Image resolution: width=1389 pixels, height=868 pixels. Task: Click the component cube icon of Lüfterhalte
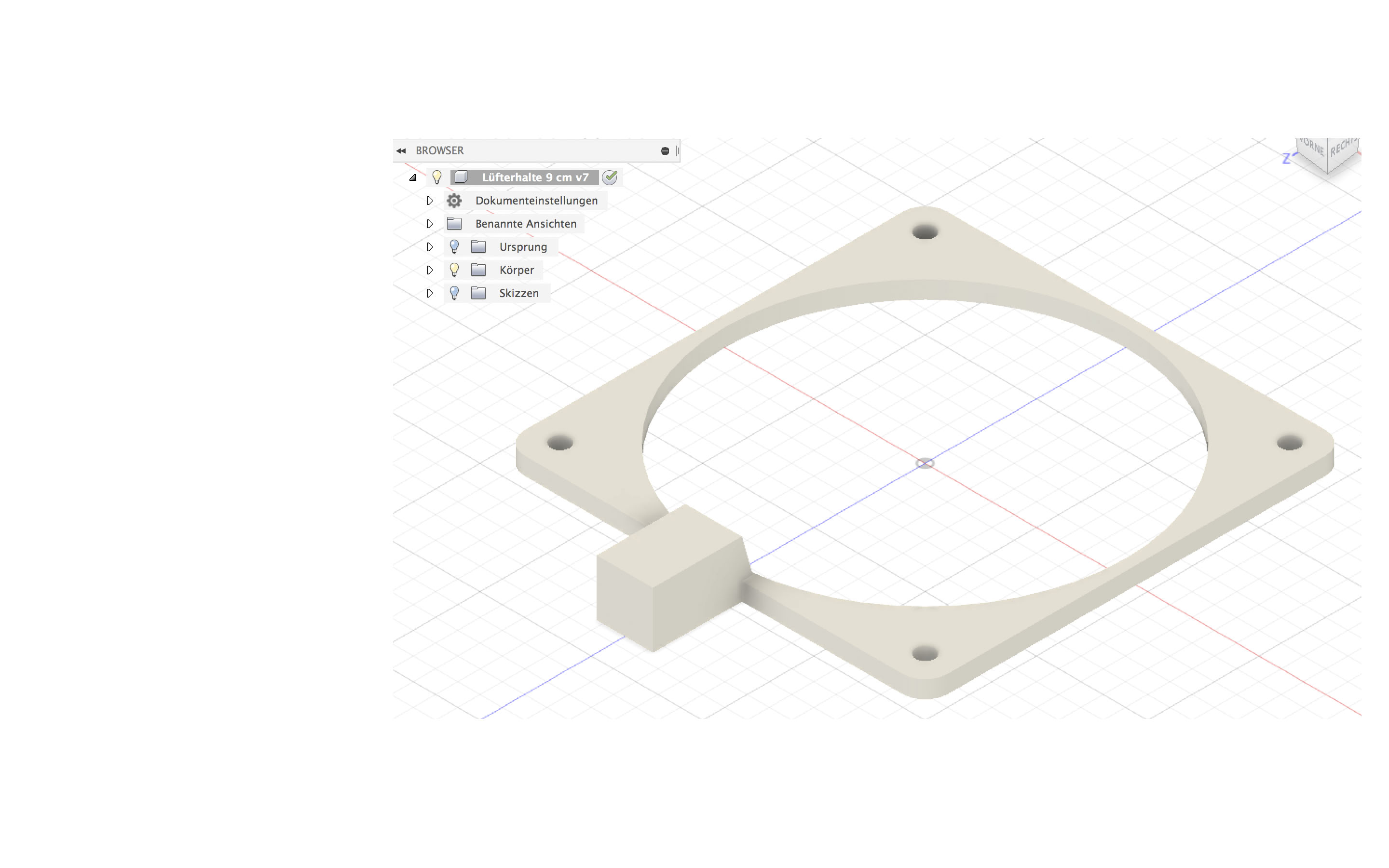pyautogui.click(x=461, y=177)
